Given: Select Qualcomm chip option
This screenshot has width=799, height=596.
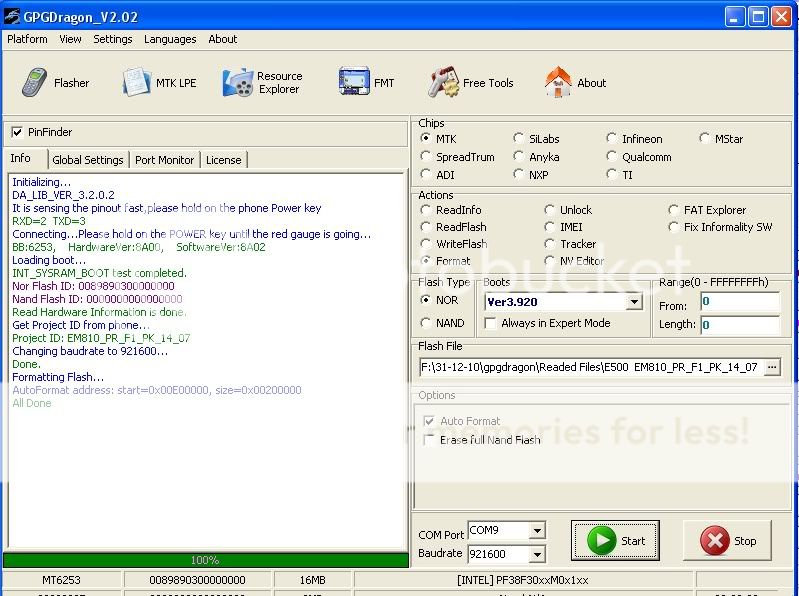Looking at the screenshot, I should (611, 156).
